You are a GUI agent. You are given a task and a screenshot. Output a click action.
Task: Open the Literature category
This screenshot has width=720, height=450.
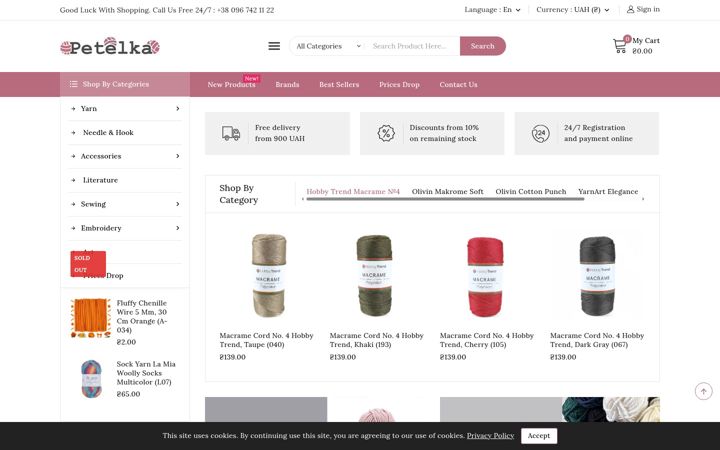tap(101, 180)
